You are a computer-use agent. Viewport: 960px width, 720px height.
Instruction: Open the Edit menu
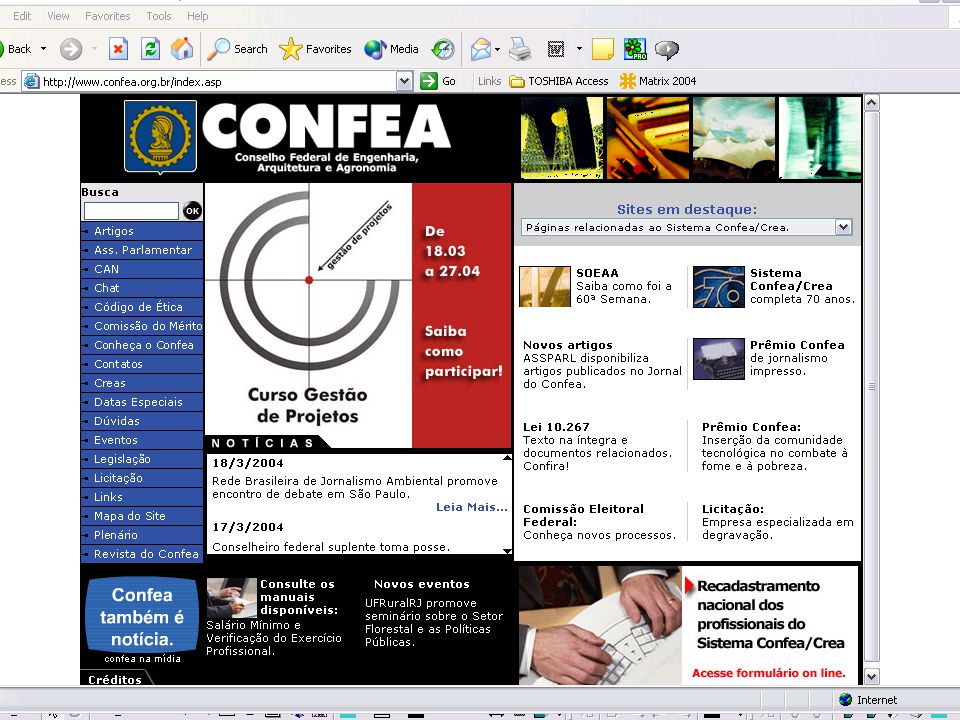22,16
